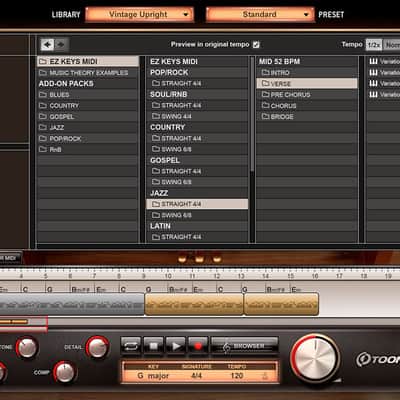Click the MID 52 BPM column header
Image resolution: width=400 pixels, height=400 pixels.
tap(279, 61)
